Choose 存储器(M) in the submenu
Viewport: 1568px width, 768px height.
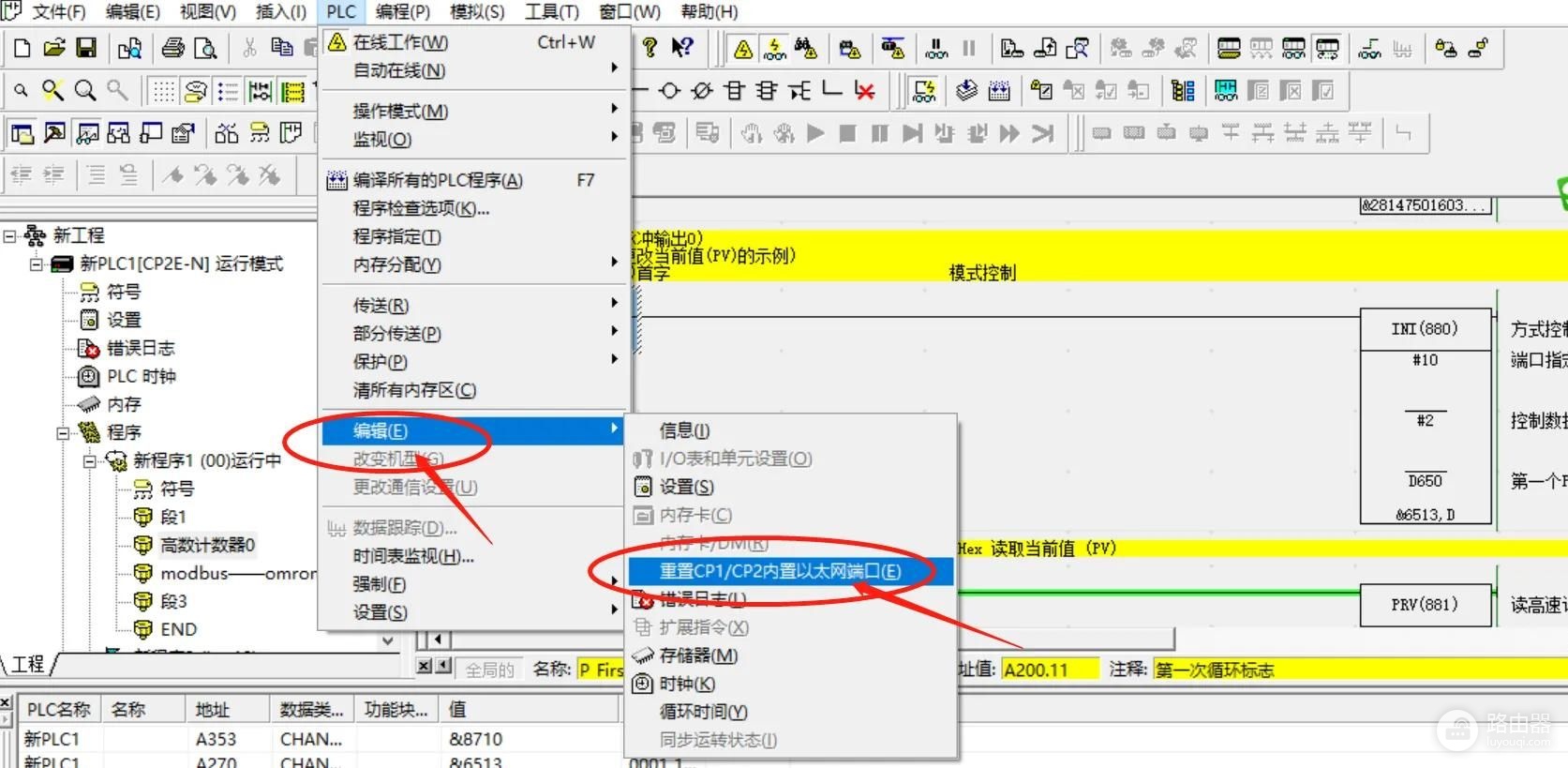click(790, 655)
